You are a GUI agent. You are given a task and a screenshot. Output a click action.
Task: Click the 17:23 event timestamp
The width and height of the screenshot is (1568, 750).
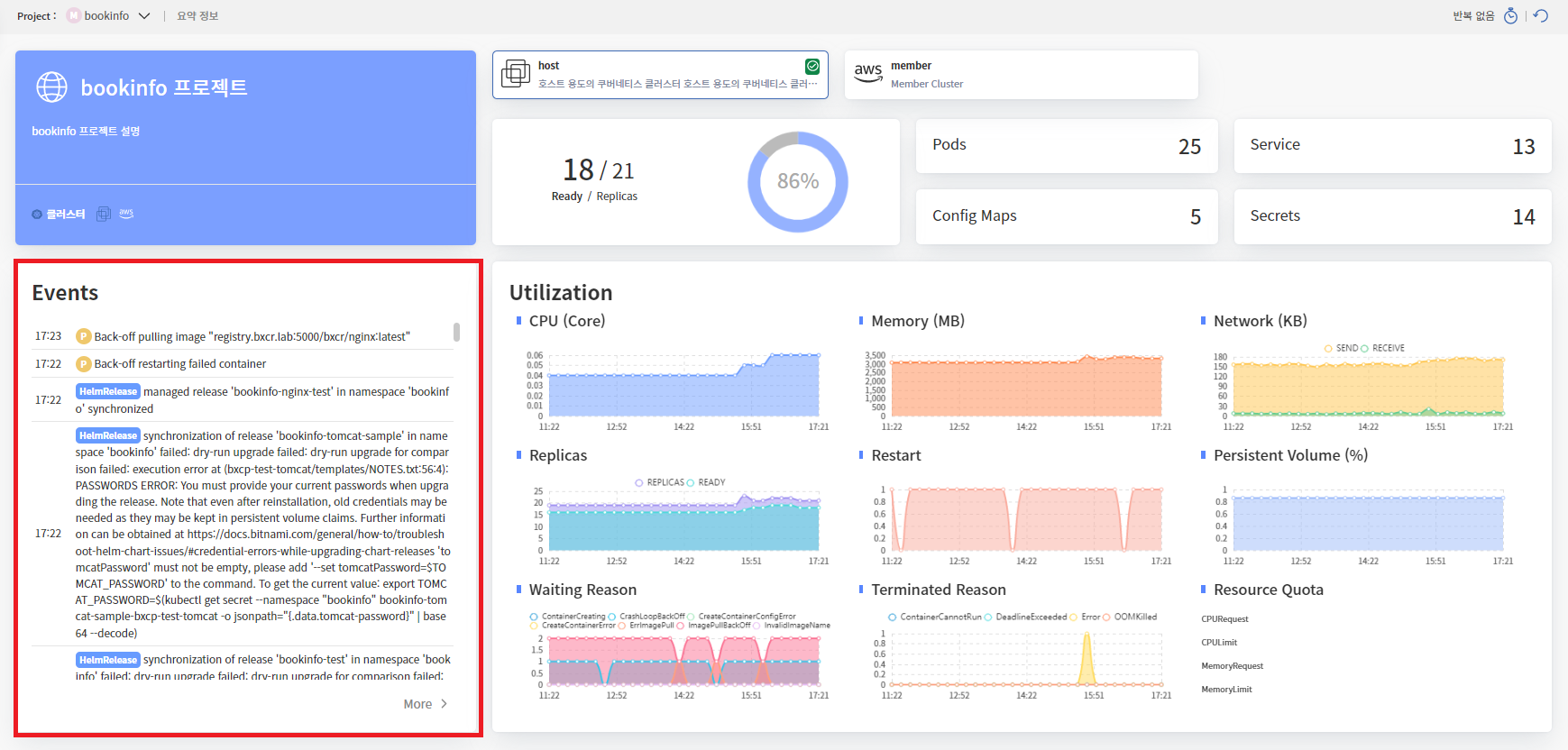pyautogui.click(x=49, y=336)
